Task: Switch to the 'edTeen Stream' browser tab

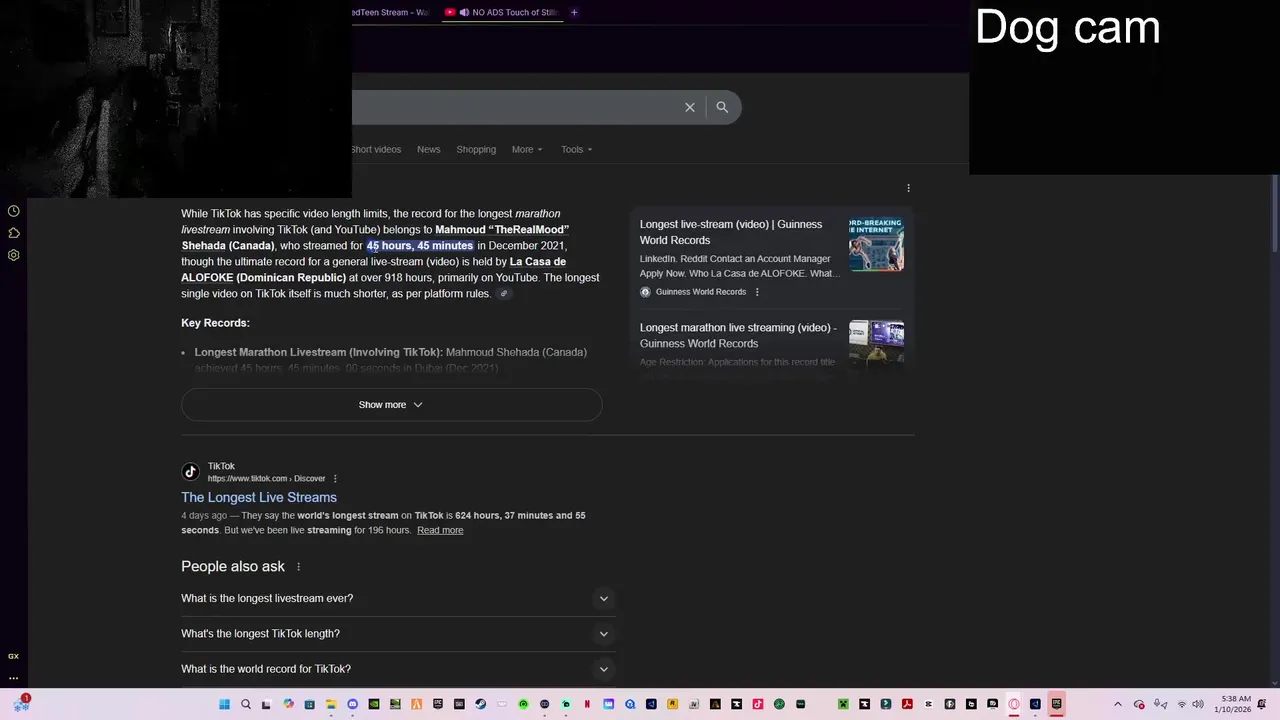Action: pyautogui.click(x=392, y=12)
